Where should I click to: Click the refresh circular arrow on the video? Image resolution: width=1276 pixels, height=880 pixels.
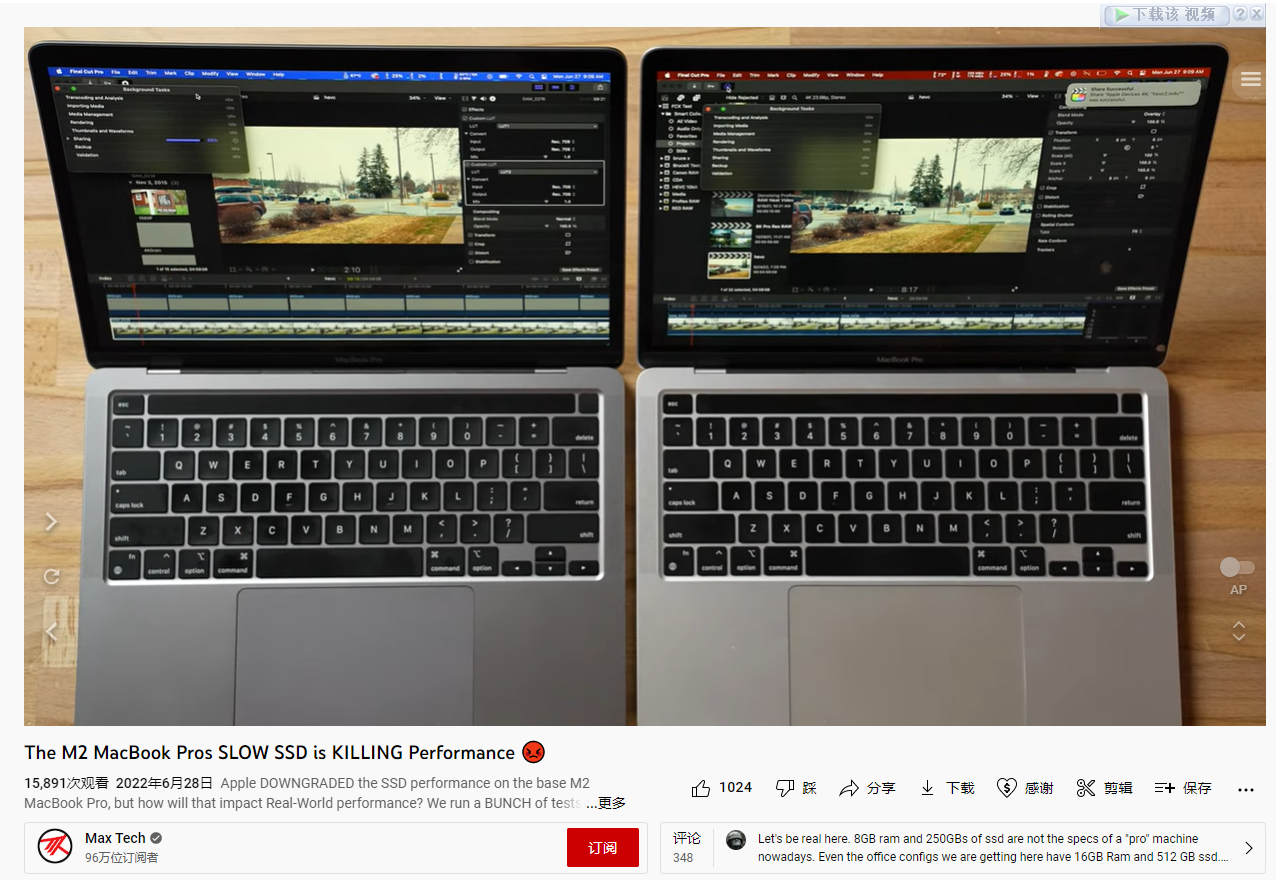(52, 577)
